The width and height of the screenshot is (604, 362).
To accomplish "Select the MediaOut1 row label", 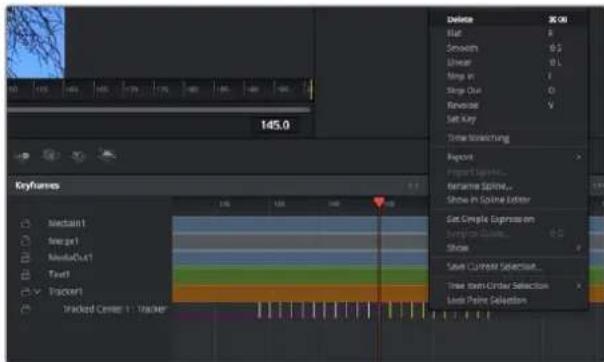I will (70, 257).
